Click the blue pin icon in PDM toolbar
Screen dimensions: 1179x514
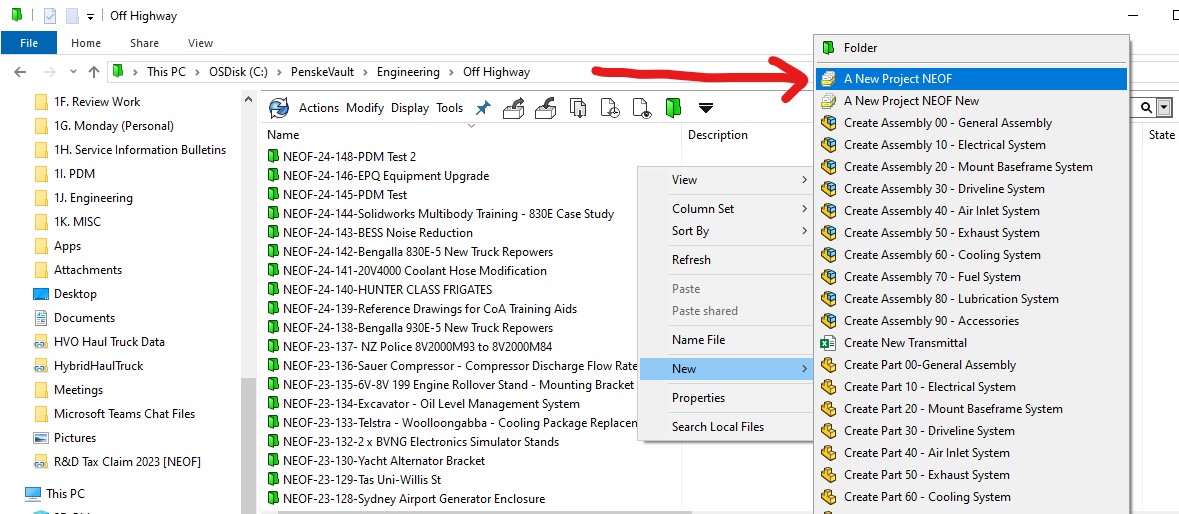483,108
